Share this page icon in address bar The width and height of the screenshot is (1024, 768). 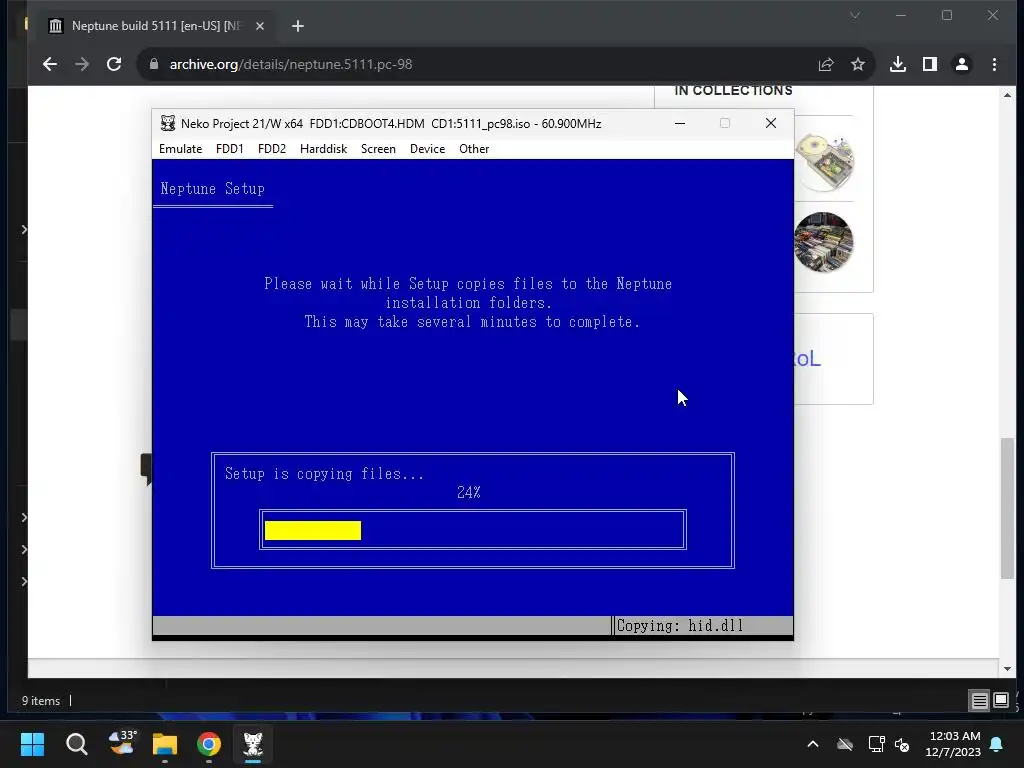[825, 64]
